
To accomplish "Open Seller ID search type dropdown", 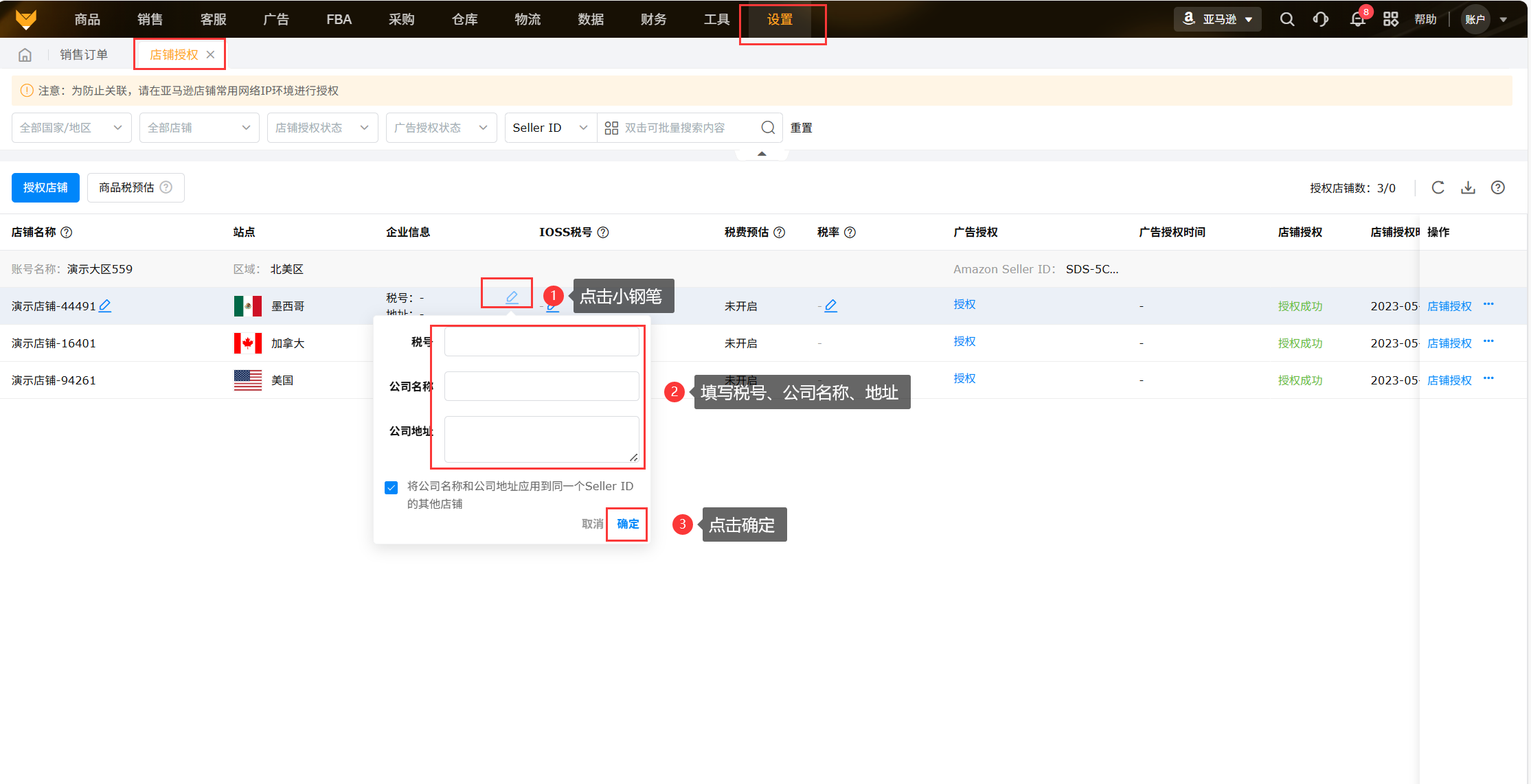I will tap(550, 128).
